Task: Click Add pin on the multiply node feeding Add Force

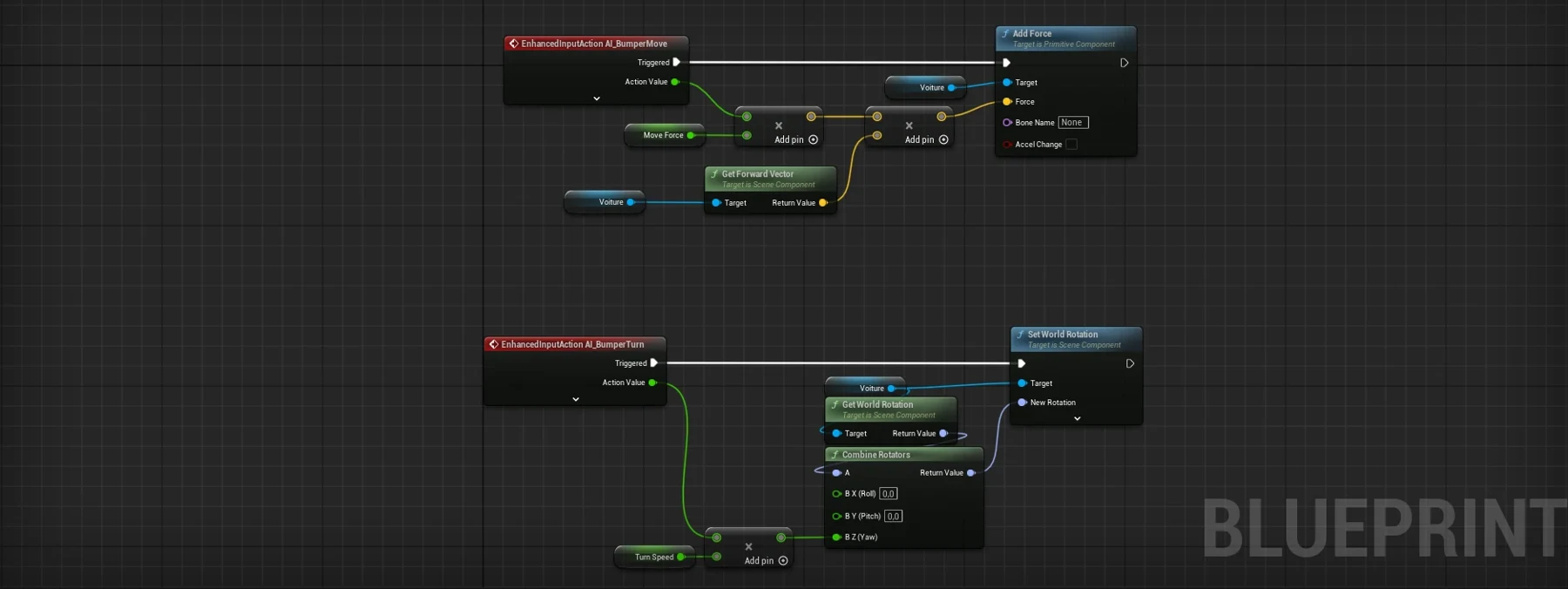Action: coord(926,139)
